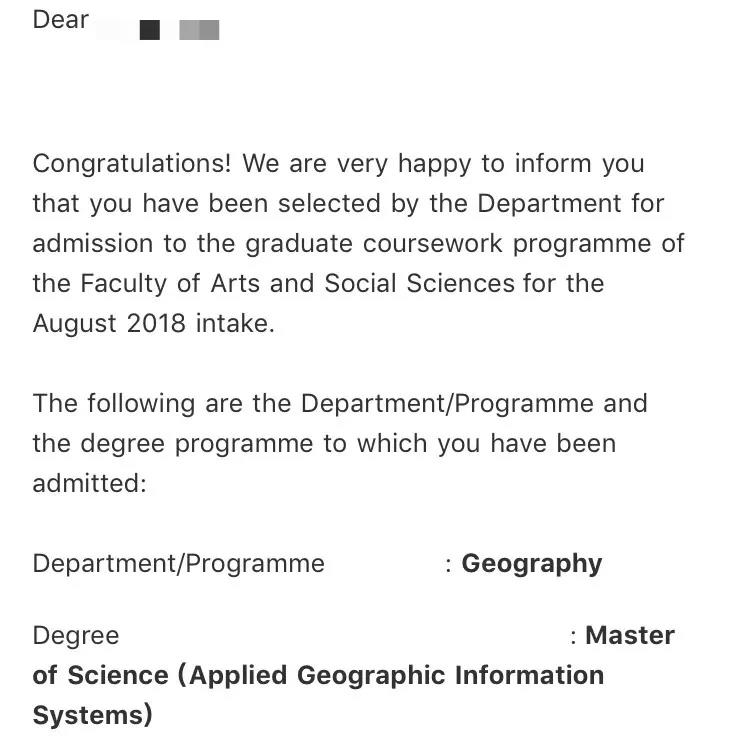Click the "August 2018 intake." text

coord(153,323)
